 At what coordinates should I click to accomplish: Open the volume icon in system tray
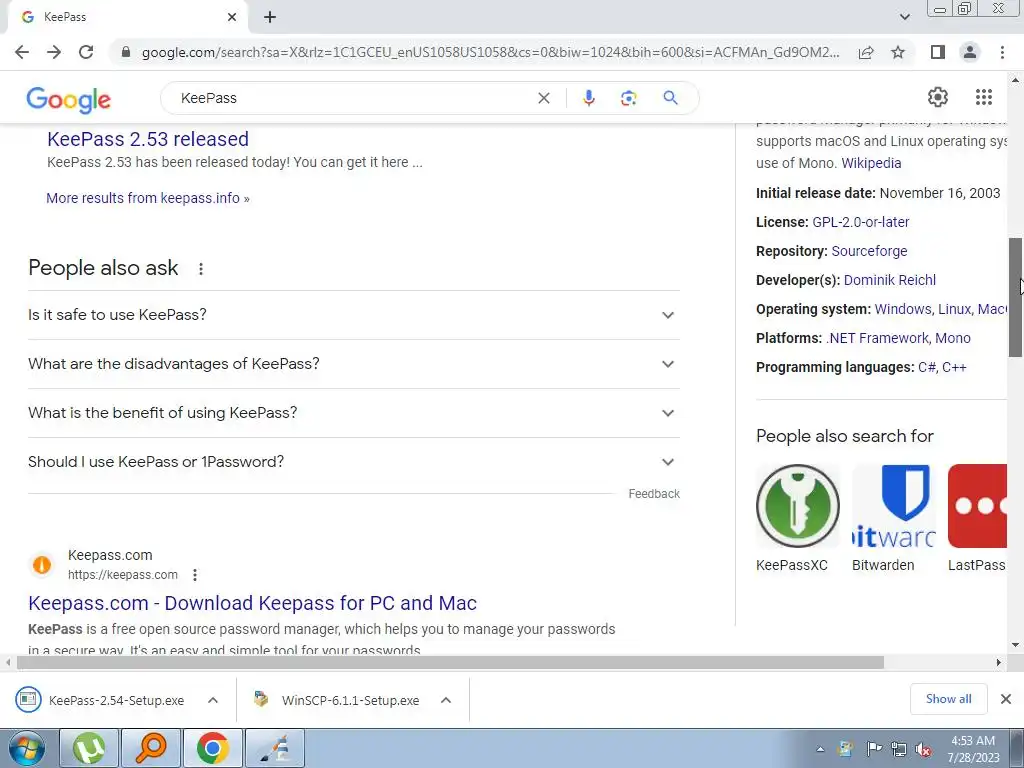pyautogui.click(x=923, y=749)
